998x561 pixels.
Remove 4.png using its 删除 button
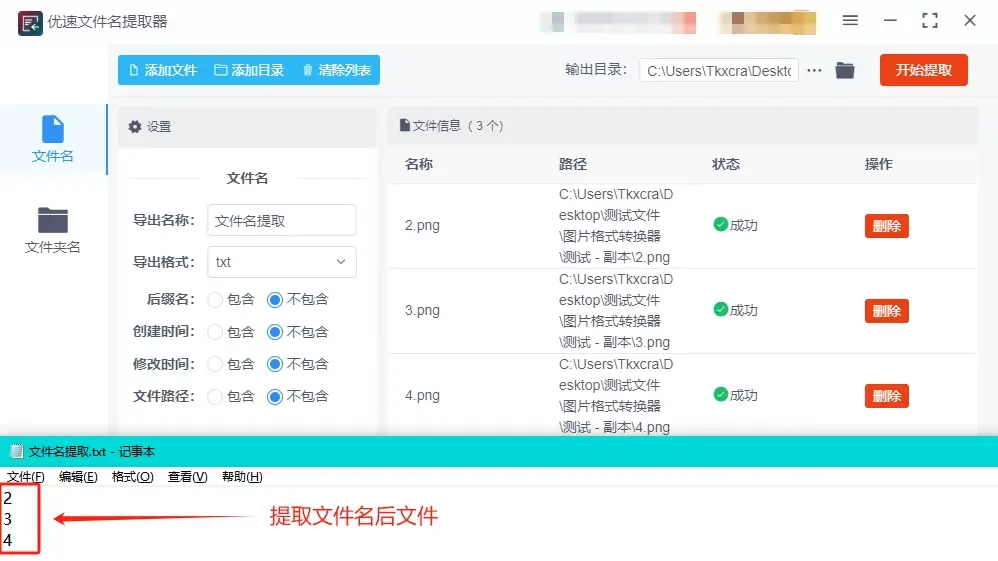click(886, 396)
